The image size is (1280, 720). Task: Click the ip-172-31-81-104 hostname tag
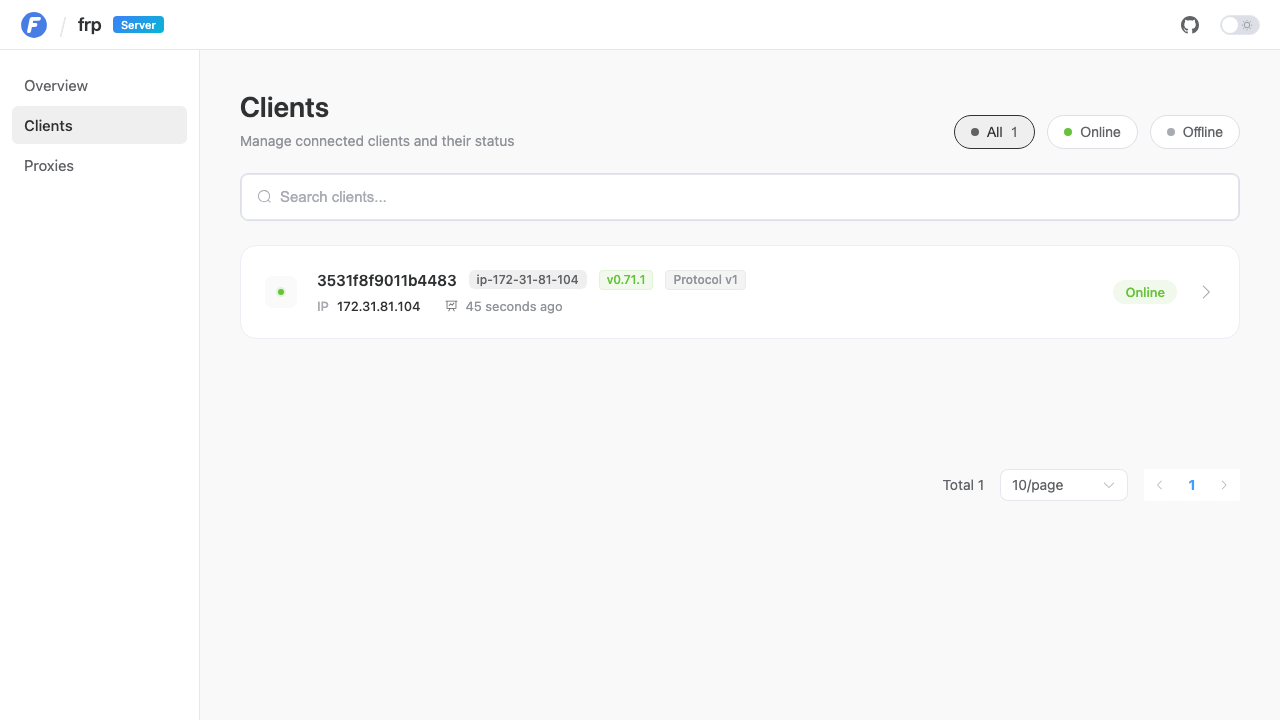528,280
